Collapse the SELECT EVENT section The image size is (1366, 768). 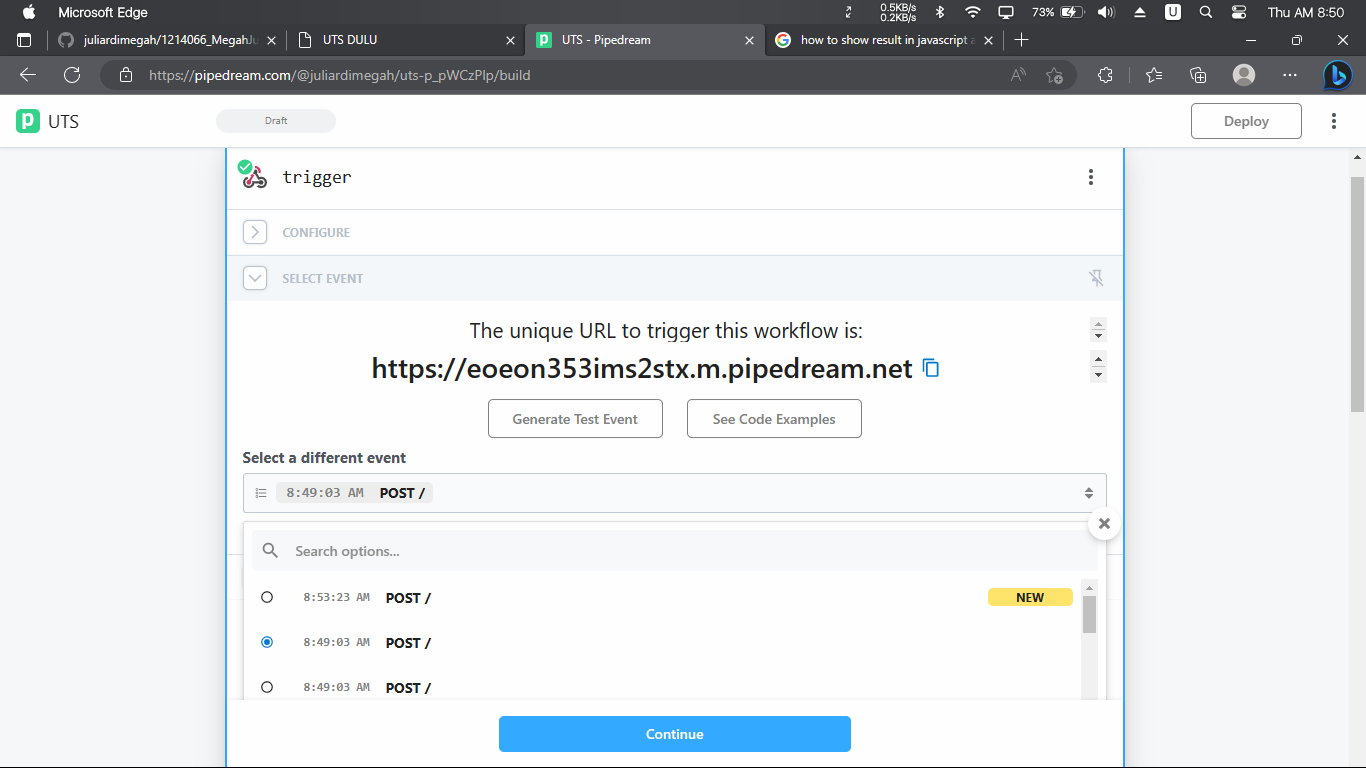click(255, 278)
